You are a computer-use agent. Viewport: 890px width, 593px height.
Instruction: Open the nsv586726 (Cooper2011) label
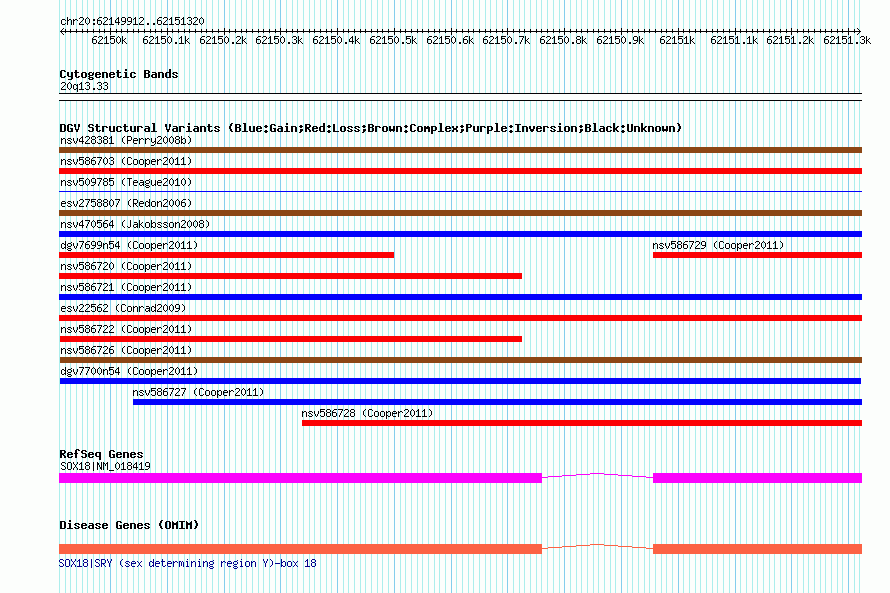[x=126, y=350]
